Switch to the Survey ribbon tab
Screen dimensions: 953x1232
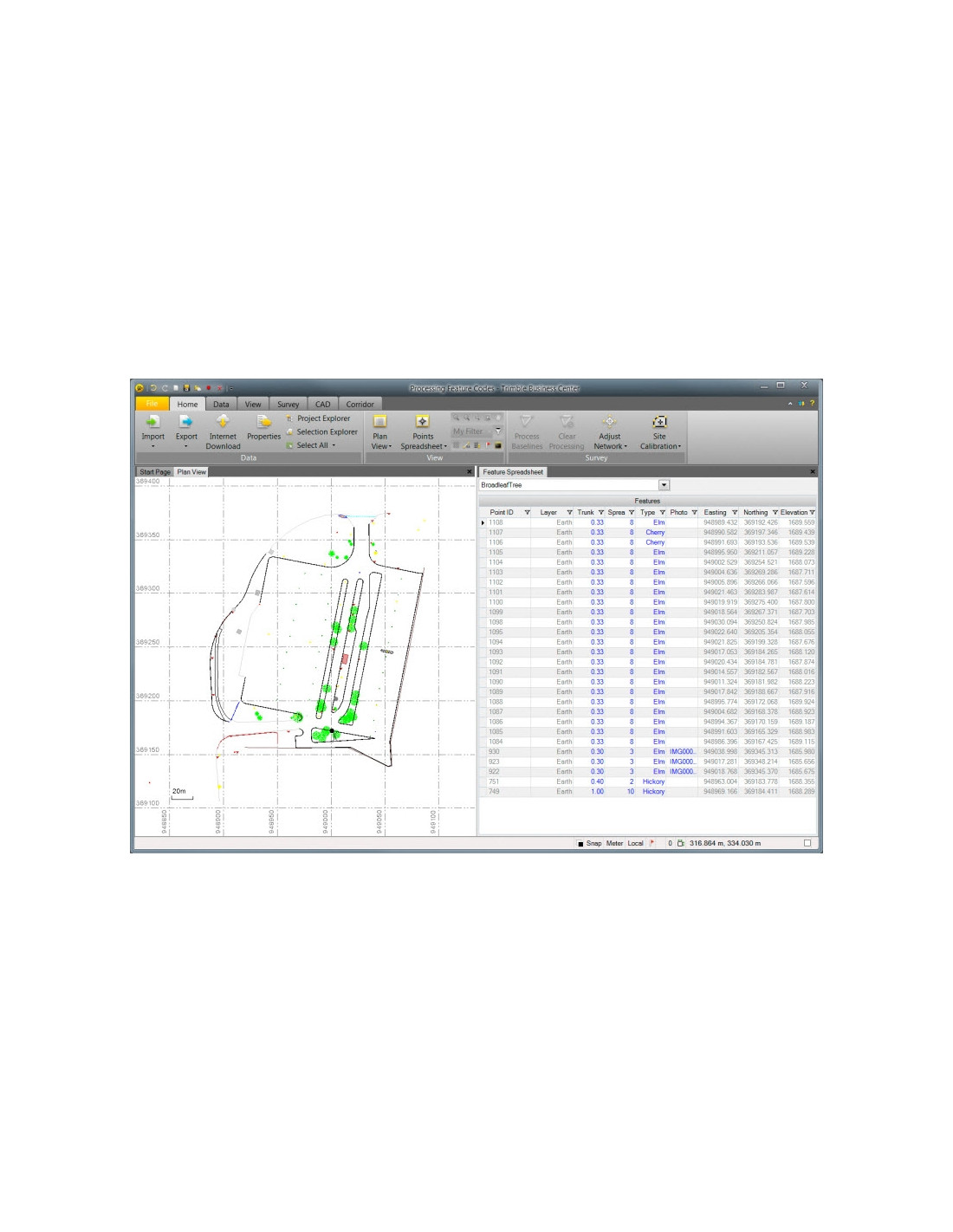[x=288, y=405]
